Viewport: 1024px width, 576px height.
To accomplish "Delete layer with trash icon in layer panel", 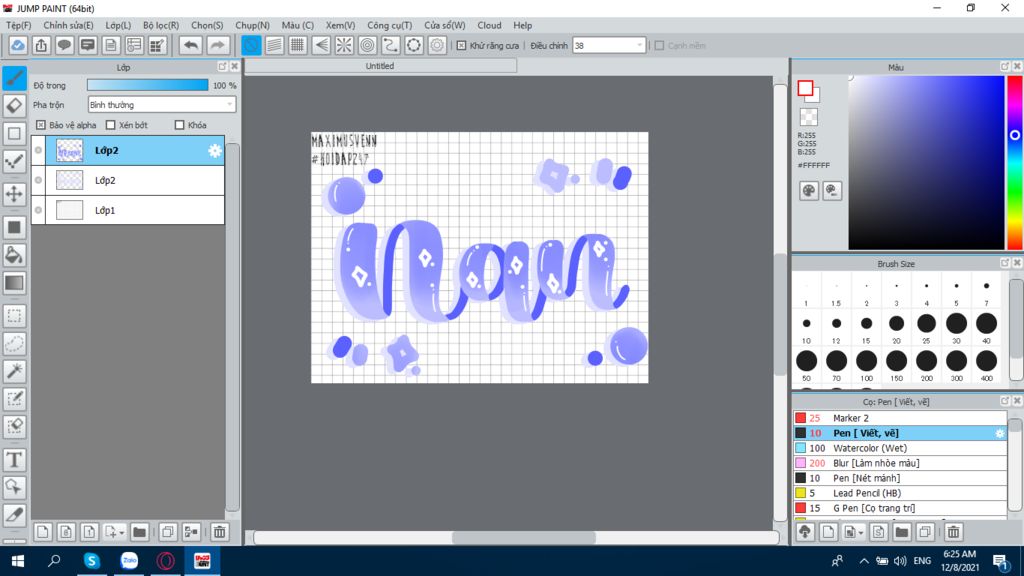I will pos(219,532).
